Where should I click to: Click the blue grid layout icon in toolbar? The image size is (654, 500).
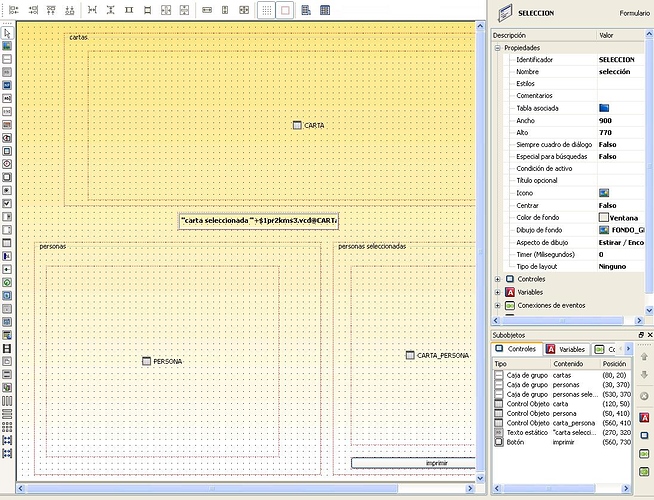325,10
